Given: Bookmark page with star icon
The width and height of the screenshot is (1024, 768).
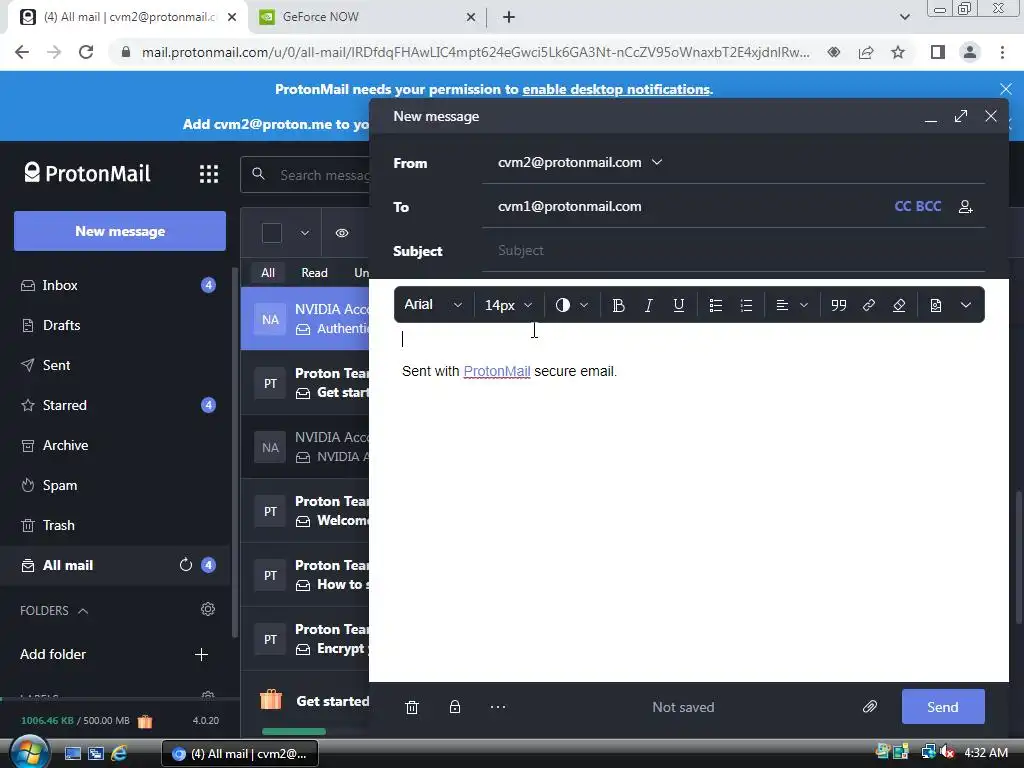Looking at the screenshot, I should (x=898, y=52).
